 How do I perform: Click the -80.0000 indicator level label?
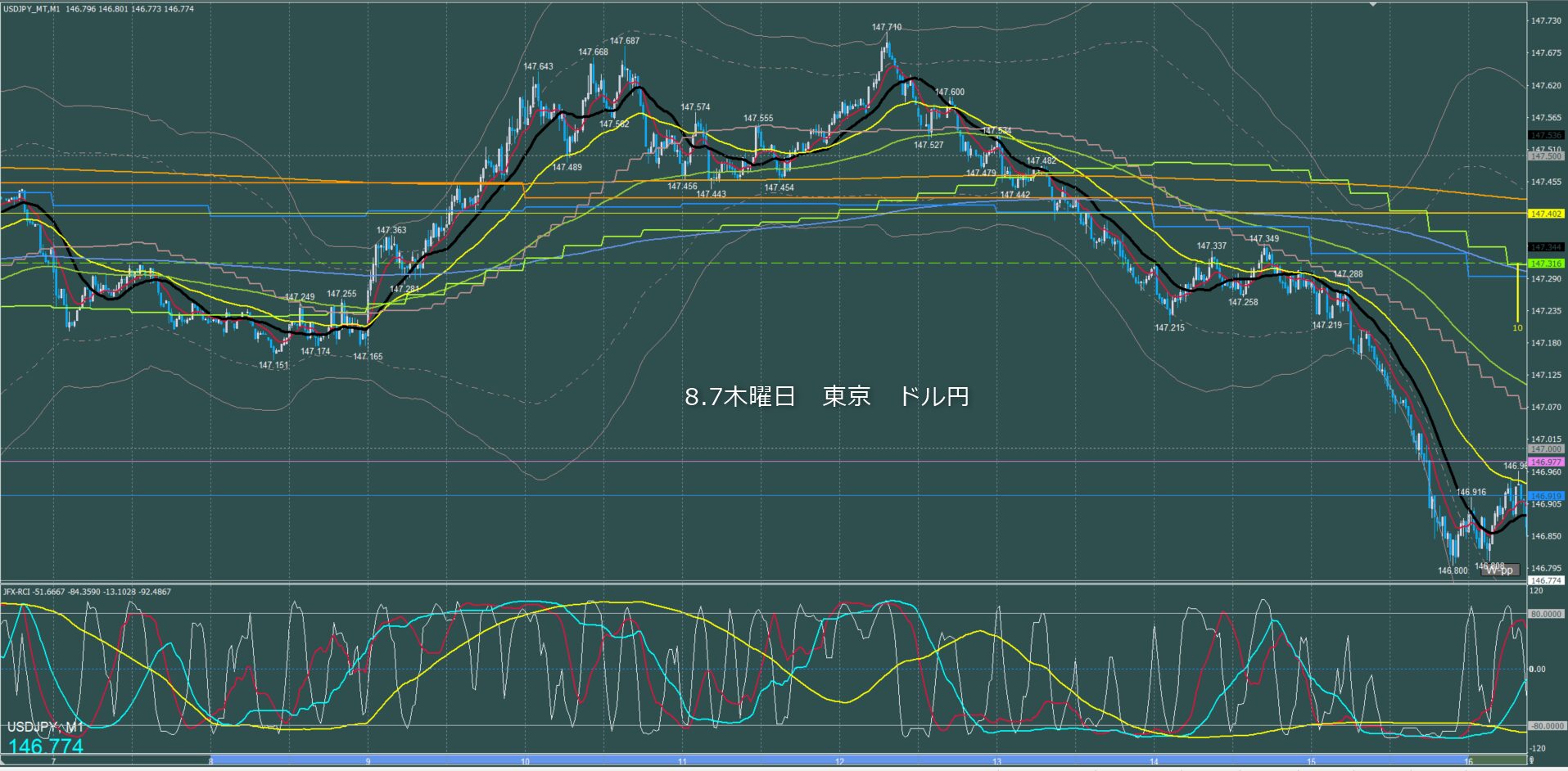coord(1546,726)
